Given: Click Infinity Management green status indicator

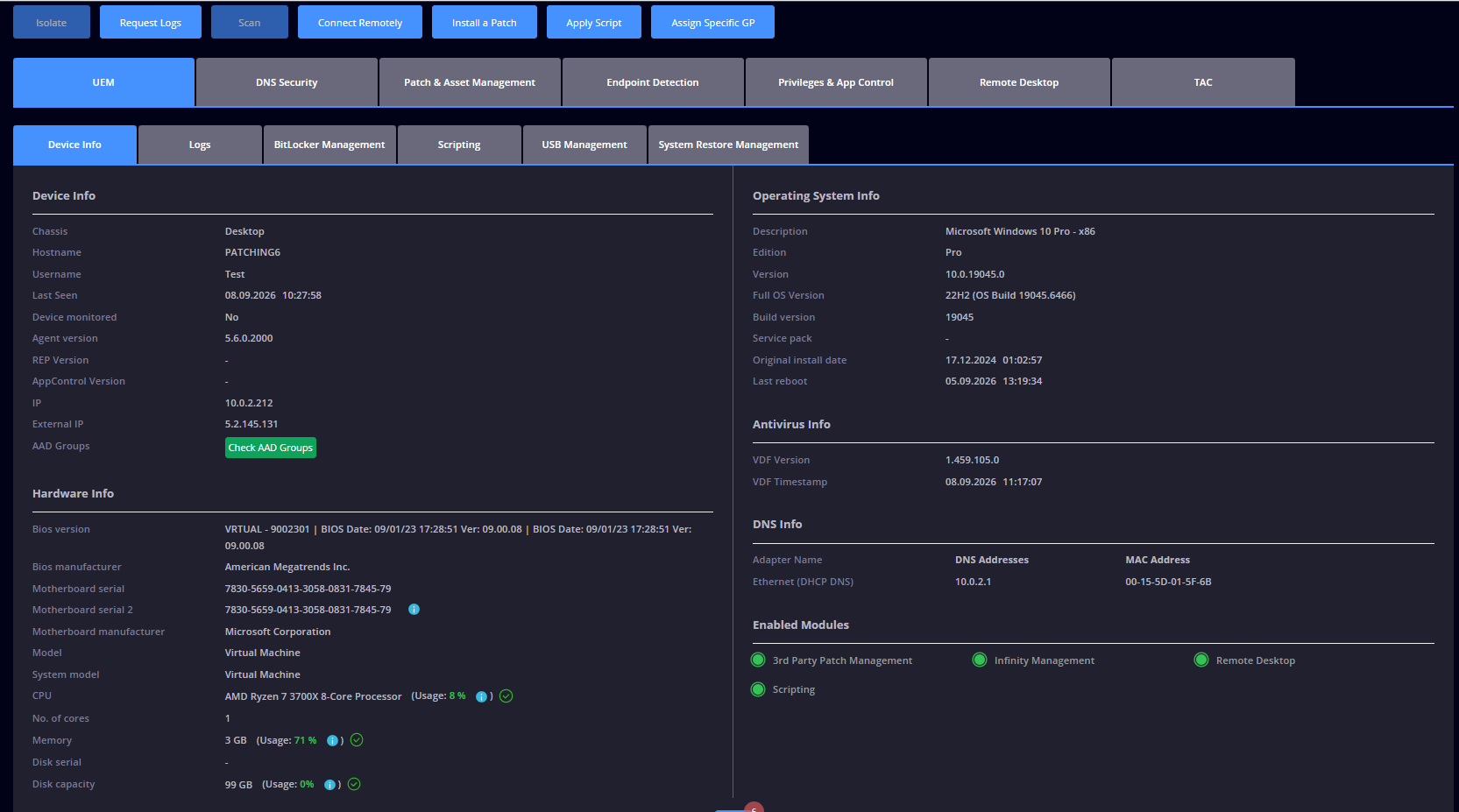Looking at the screenshot, I should 980,660.
